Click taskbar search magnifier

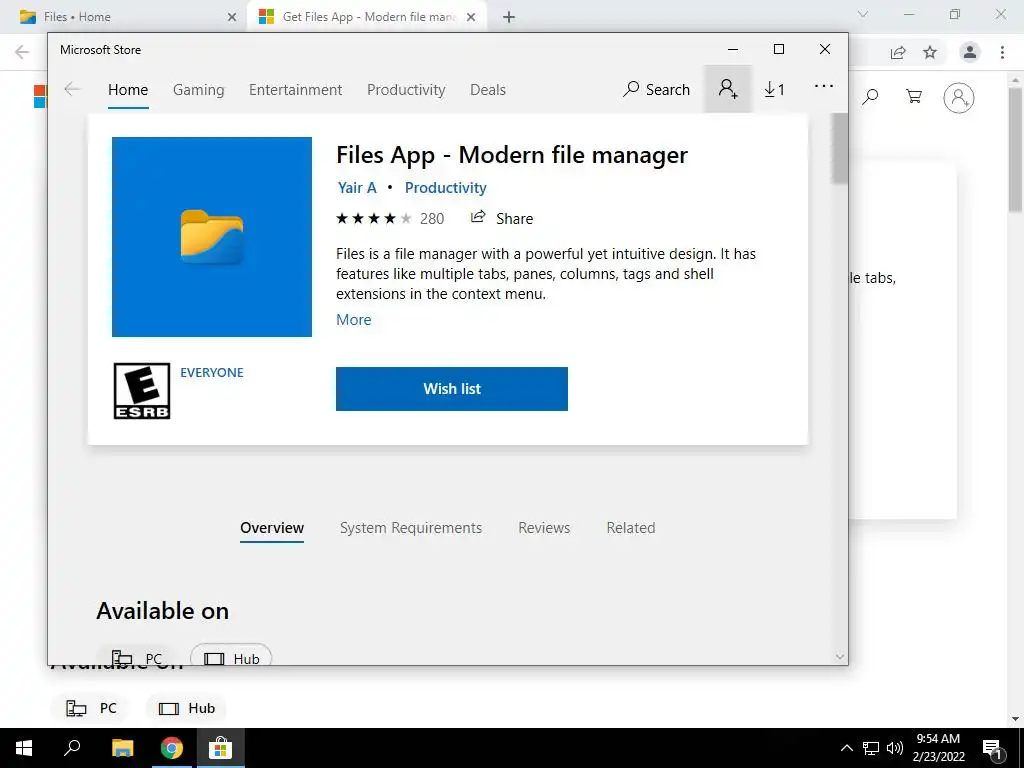coord(72,748)
